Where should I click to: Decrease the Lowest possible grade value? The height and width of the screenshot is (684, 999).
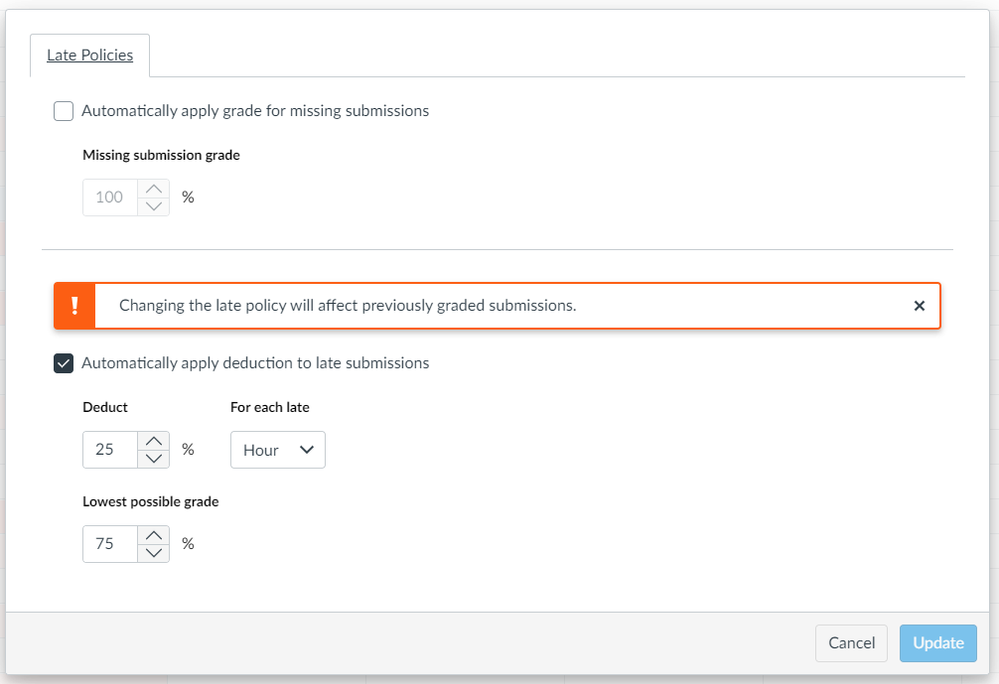coord(153,553)
